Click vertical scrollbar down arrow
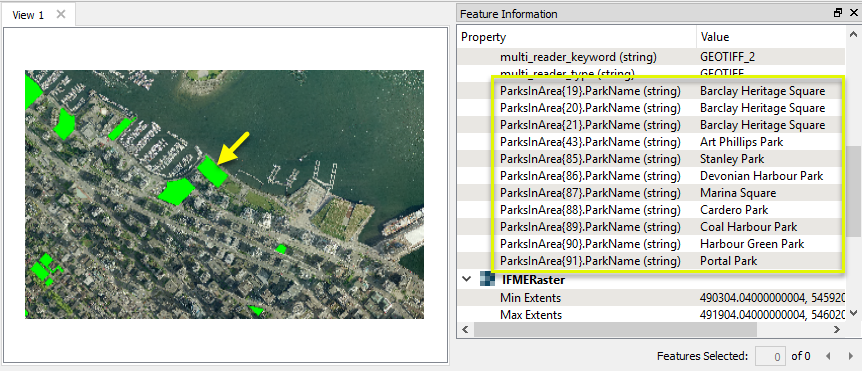The image size is (862, 371). coord(853,313)
